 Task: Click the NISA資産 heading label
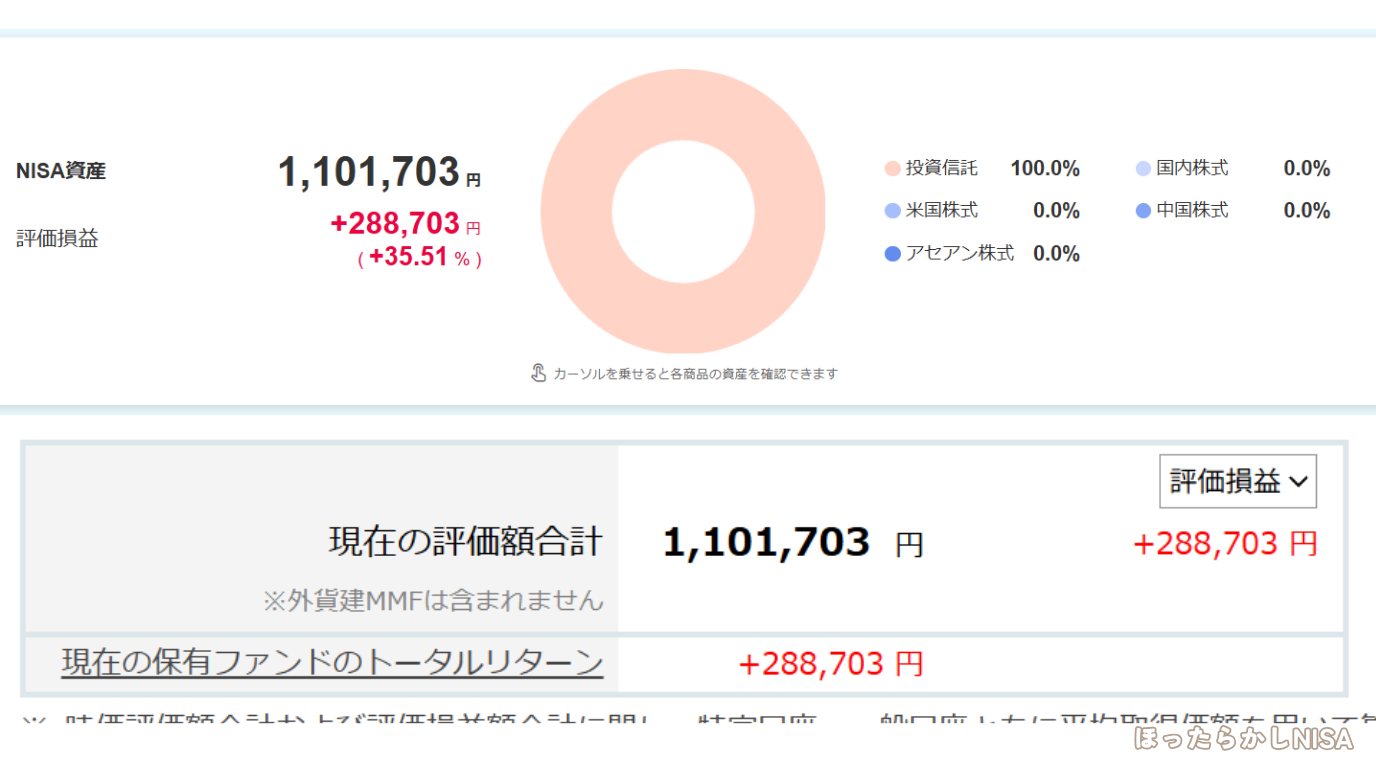(61, 171)
